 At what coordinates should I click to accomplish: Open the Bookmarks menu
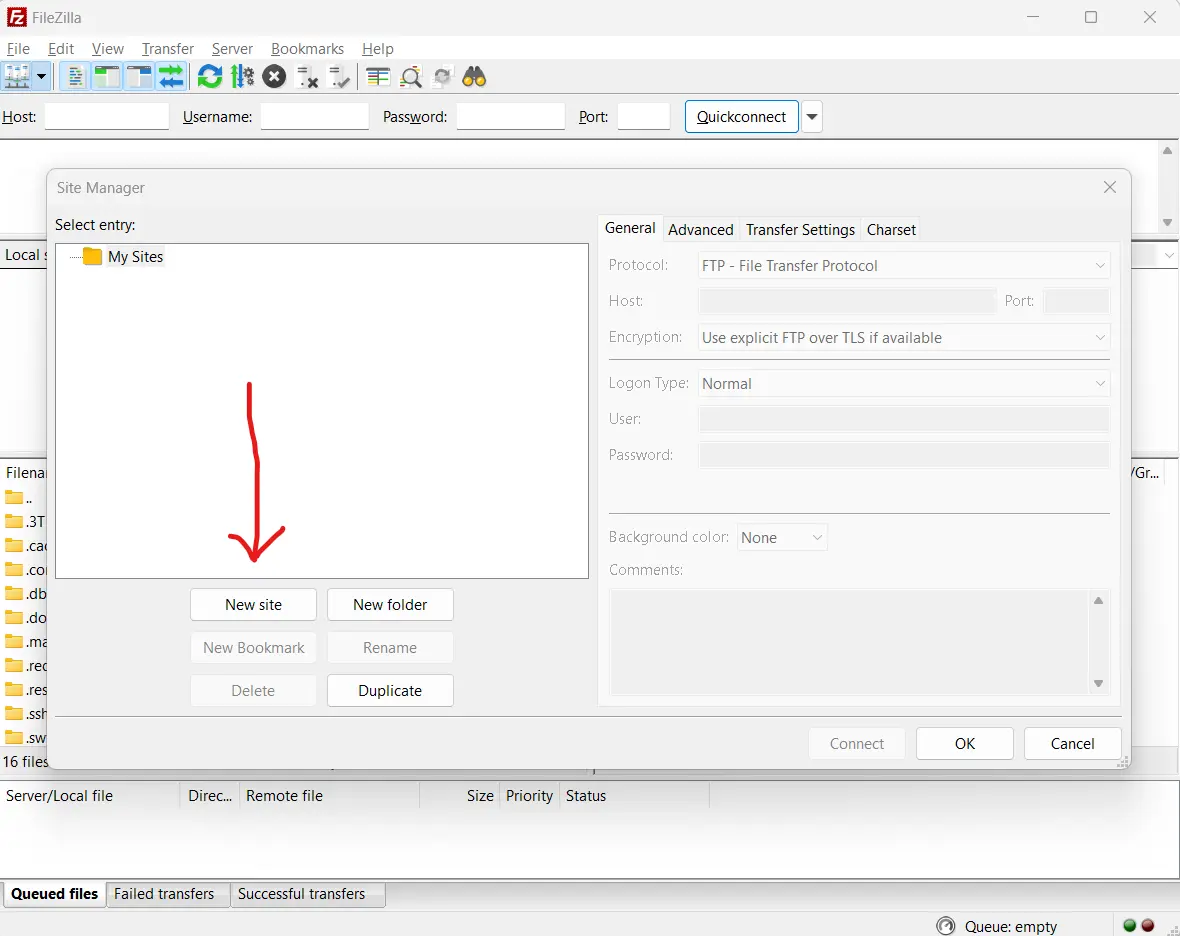307,49
